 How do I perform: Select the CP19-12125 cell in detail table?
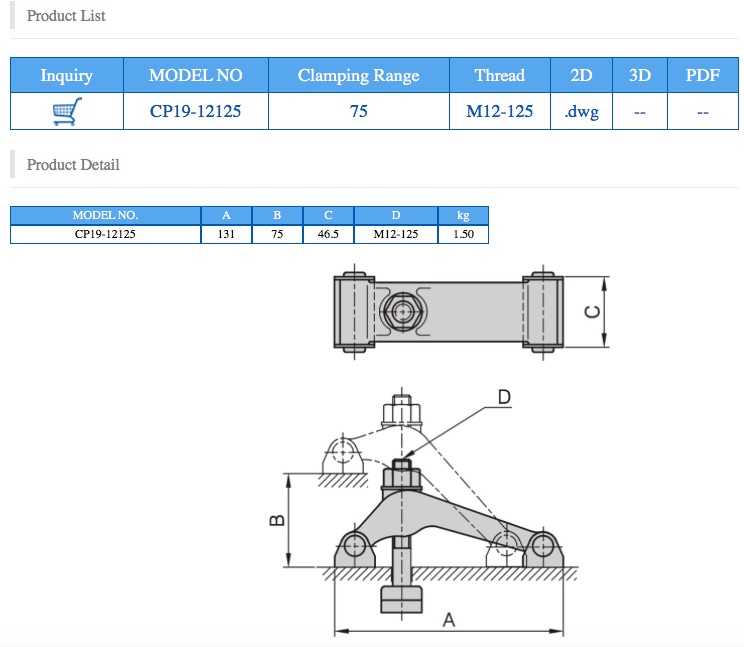coord(105,234)
